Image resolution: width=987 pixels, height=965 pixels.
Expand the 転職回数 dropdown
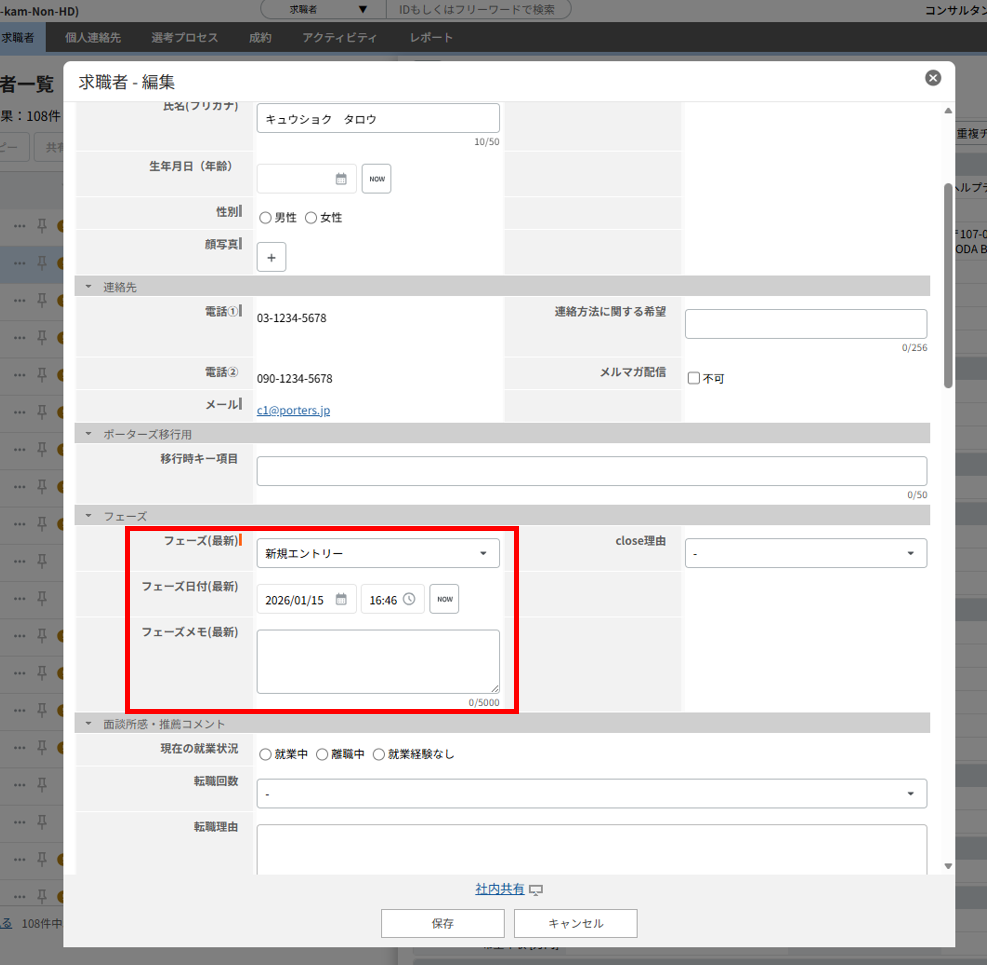[591, 794]
